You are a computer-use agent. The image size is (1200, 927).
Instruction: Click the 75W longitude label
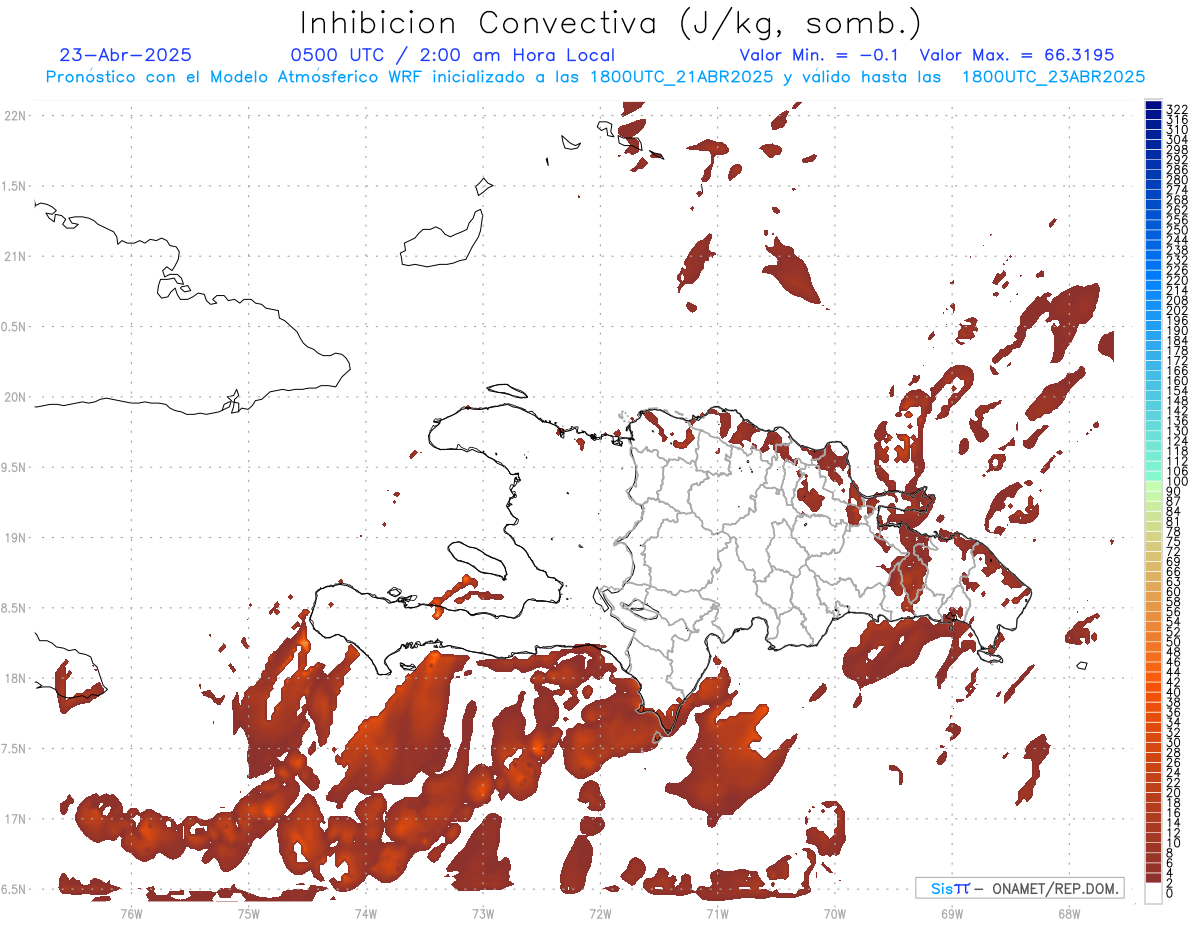248,913
